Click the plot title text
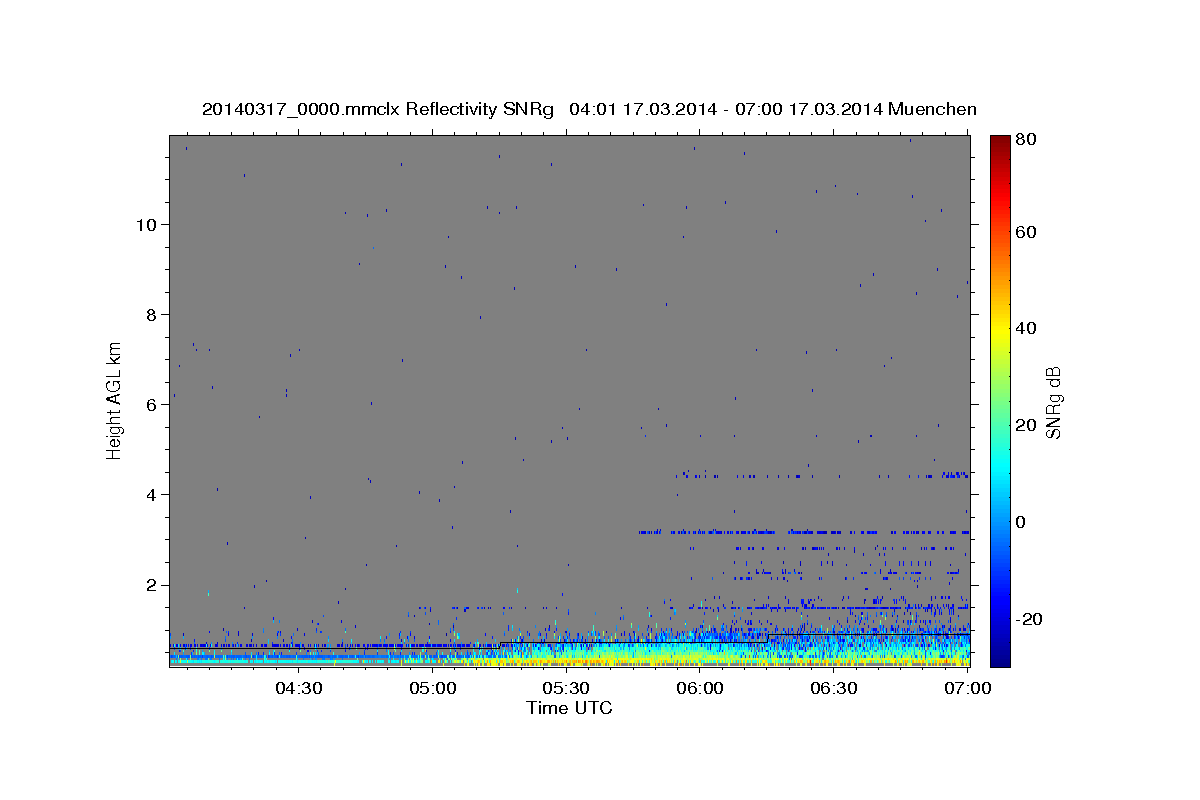 (x=589, y=109)
